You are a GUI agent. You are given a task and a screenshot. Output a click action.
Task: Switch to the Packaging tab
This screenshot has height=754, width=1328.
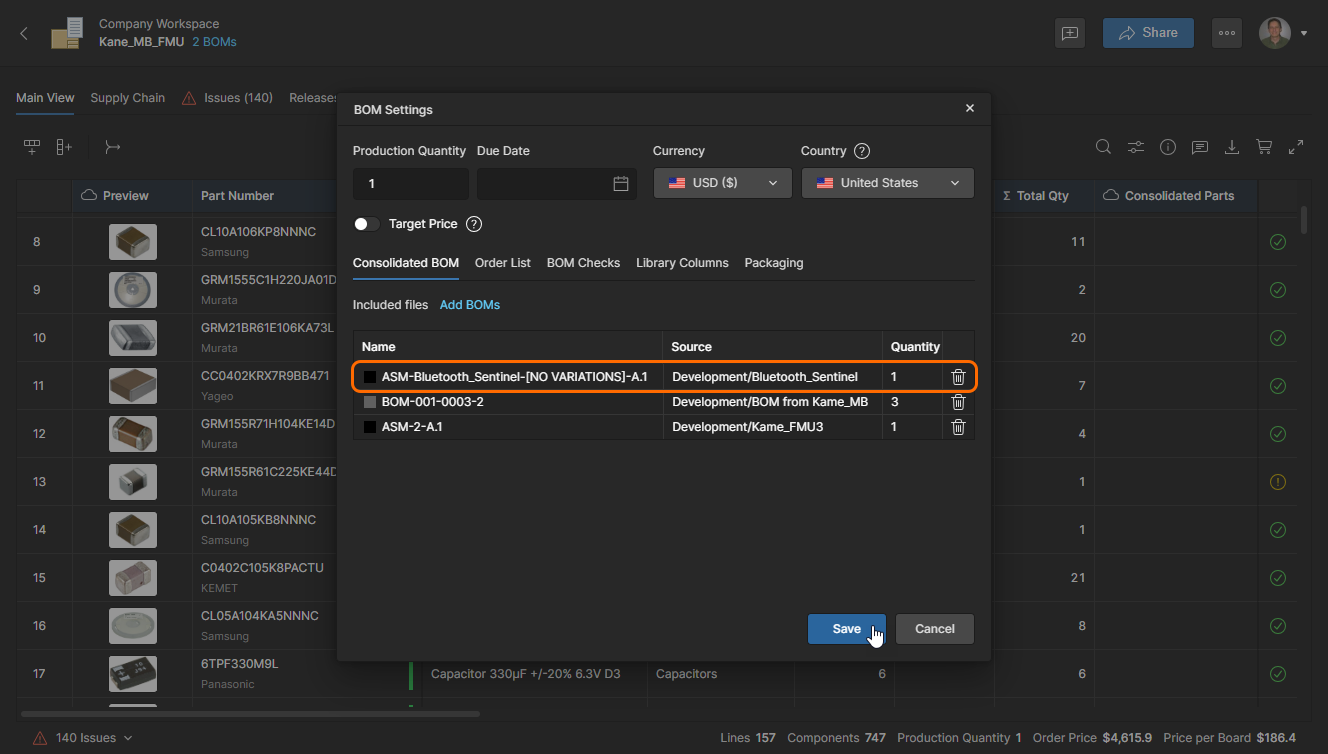[x=774, y=263]
